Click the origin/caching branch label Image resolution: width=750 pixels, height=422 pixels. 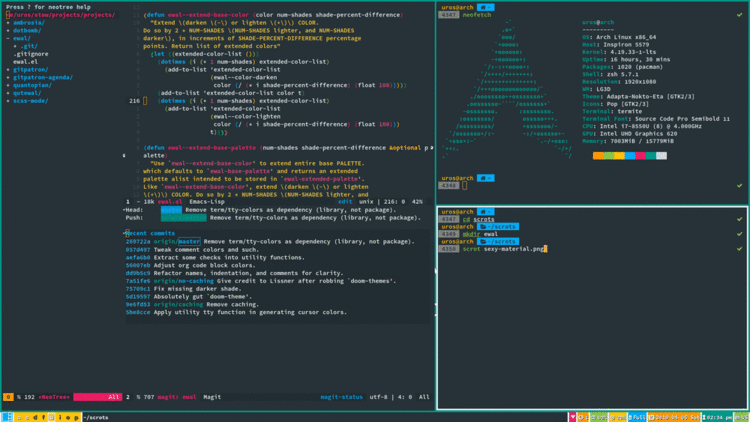[178, 304]
